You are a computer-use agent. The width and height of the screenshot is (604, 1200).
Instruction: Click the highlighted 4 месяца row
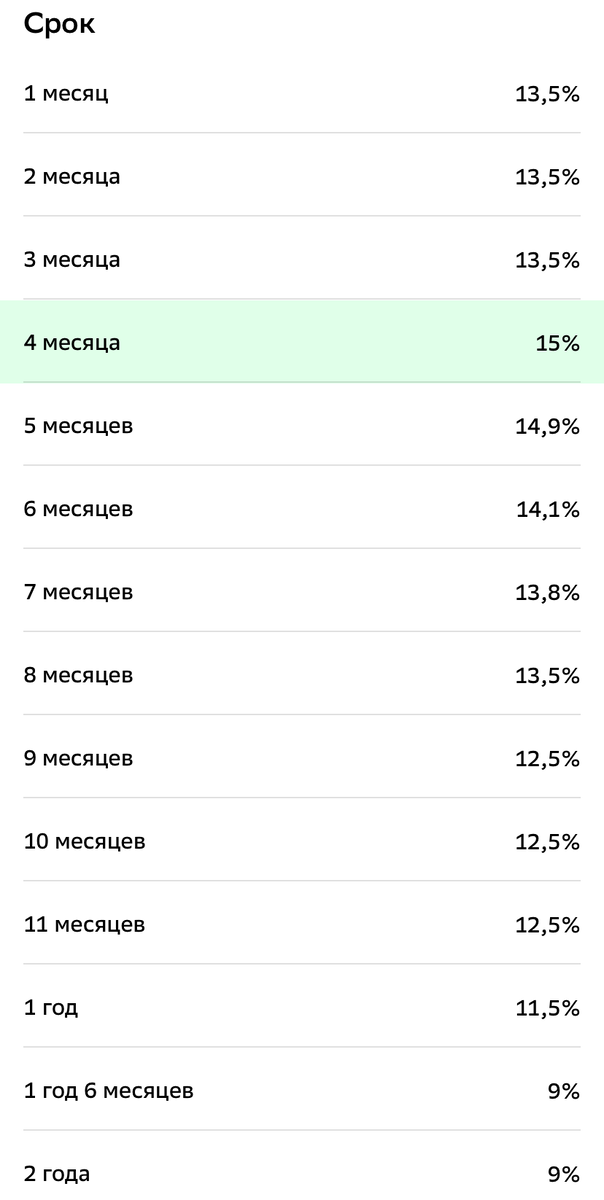302,342
